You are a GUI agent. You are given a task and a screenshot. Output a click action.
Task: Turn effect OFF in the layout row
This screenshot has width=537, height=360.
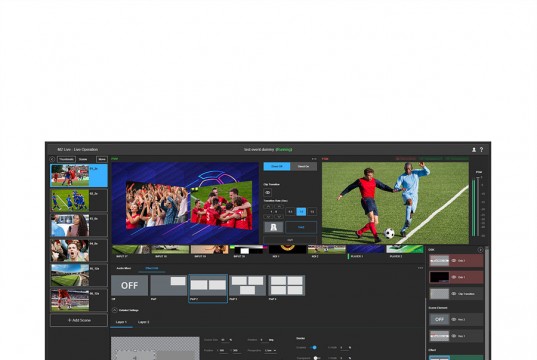click(130, 286)
